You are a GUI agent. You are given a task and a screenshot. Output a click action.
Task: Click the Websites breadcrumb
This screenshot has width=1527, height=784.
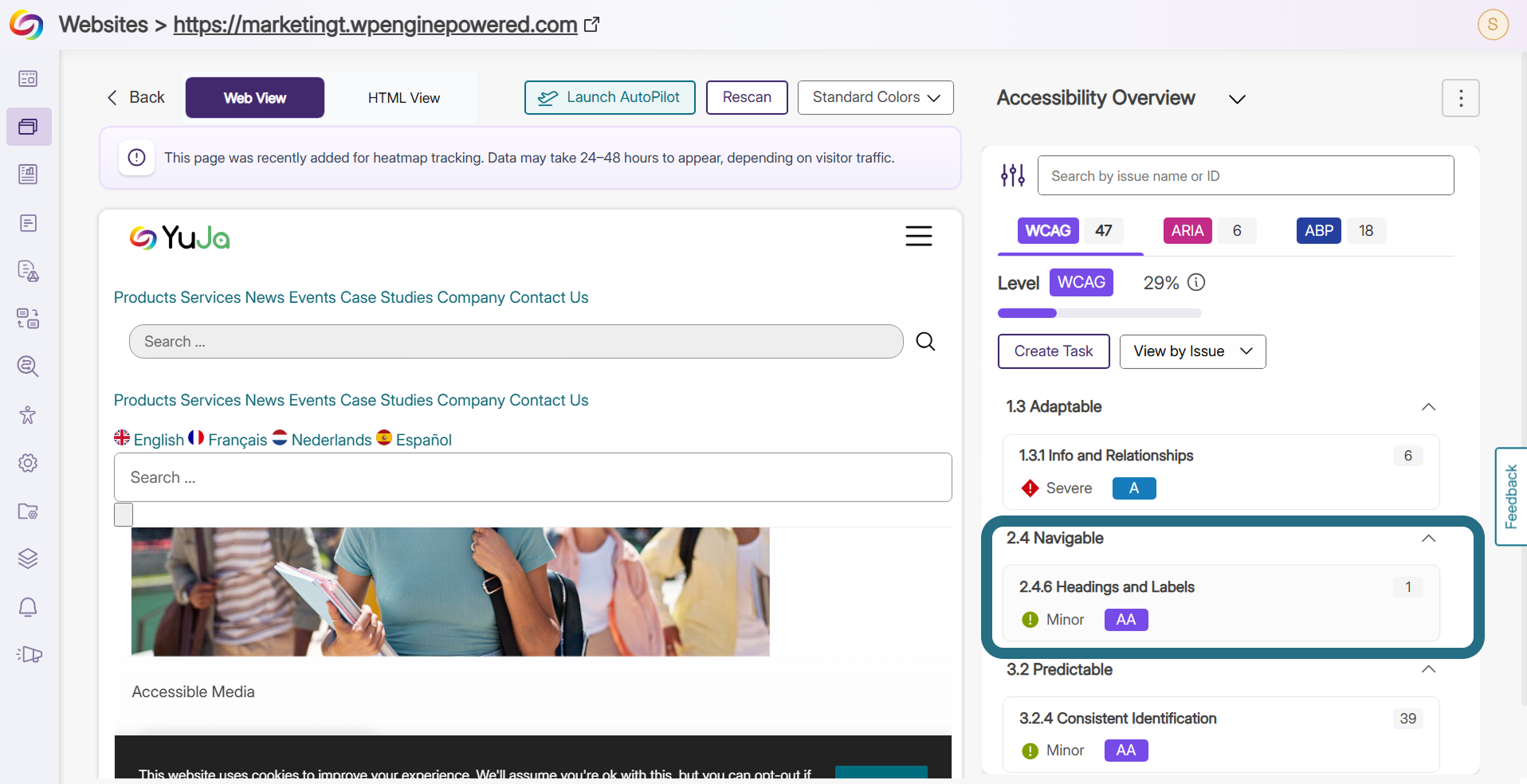coord(104,25)
